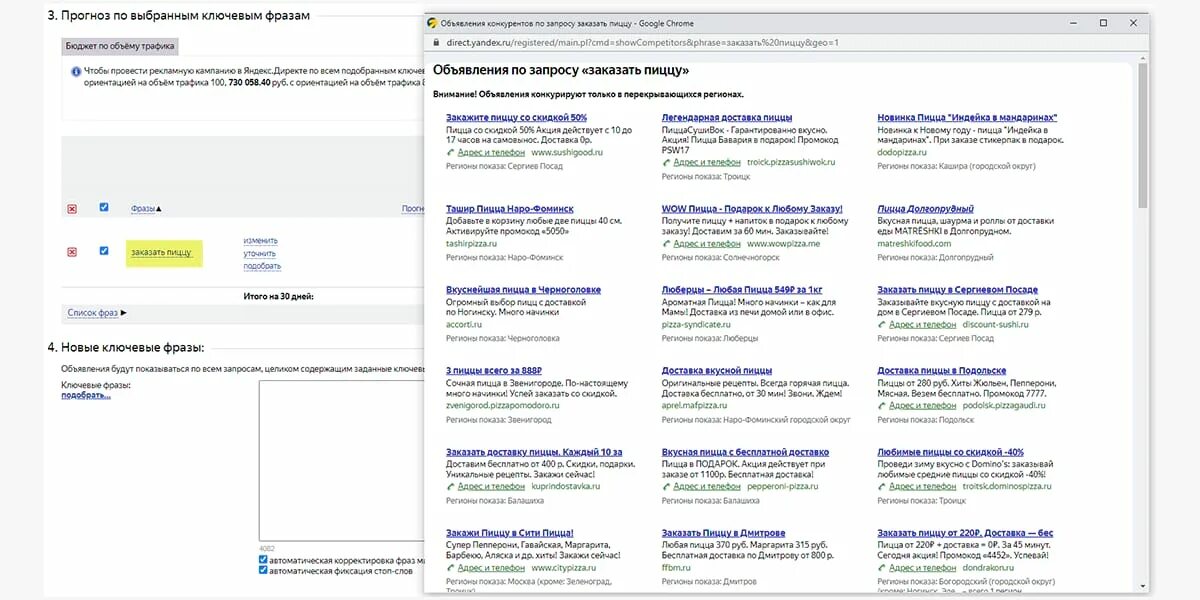Click the 'изменить' link for заказать пиццу
The width and height of the screenshot is (1200, 600).
260,241
